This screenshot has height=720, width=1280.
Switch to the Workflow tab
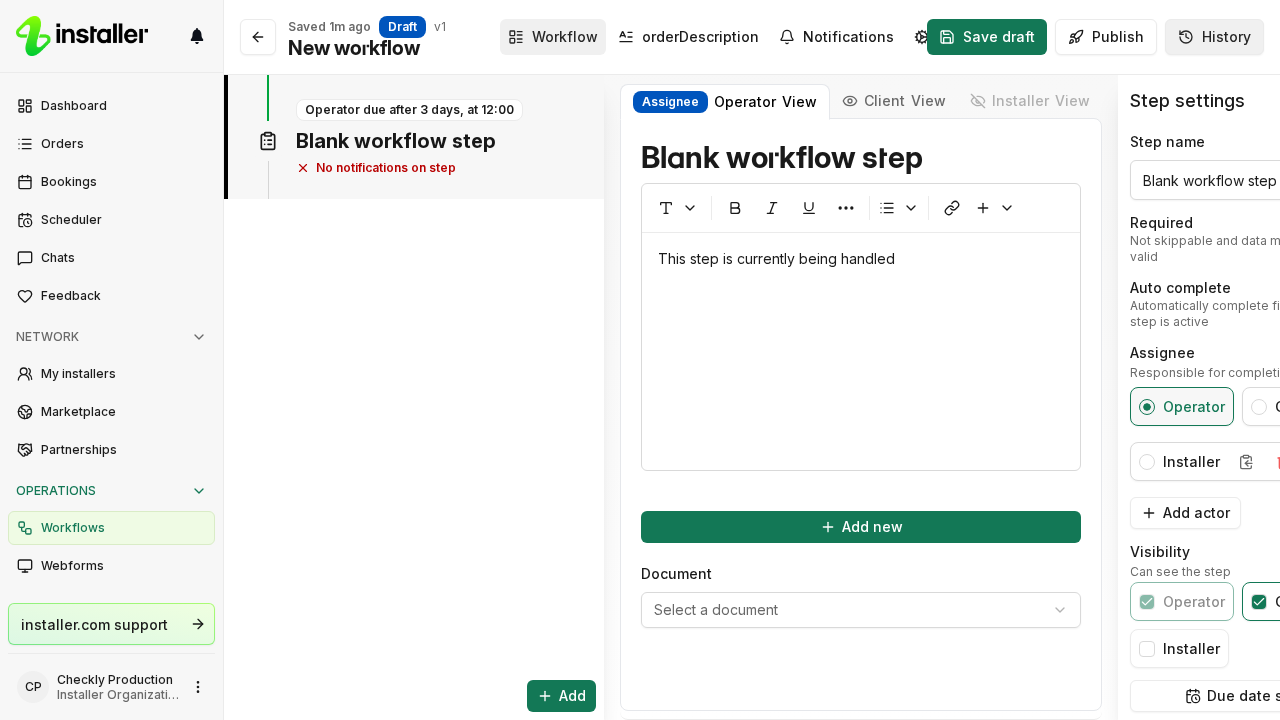coord(553,37)
